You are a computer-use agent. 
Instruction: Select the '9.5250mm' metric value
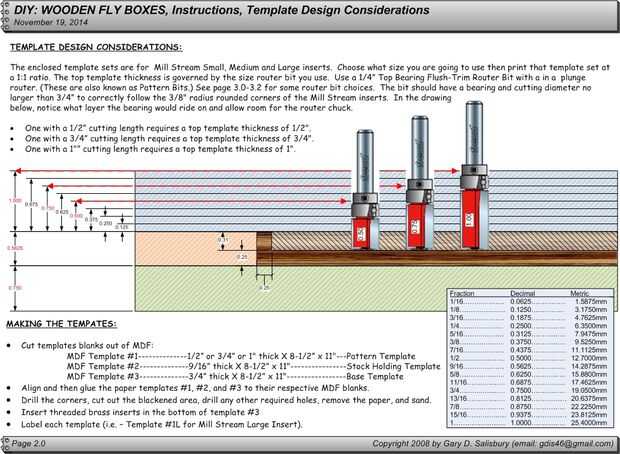coord(590,342)
